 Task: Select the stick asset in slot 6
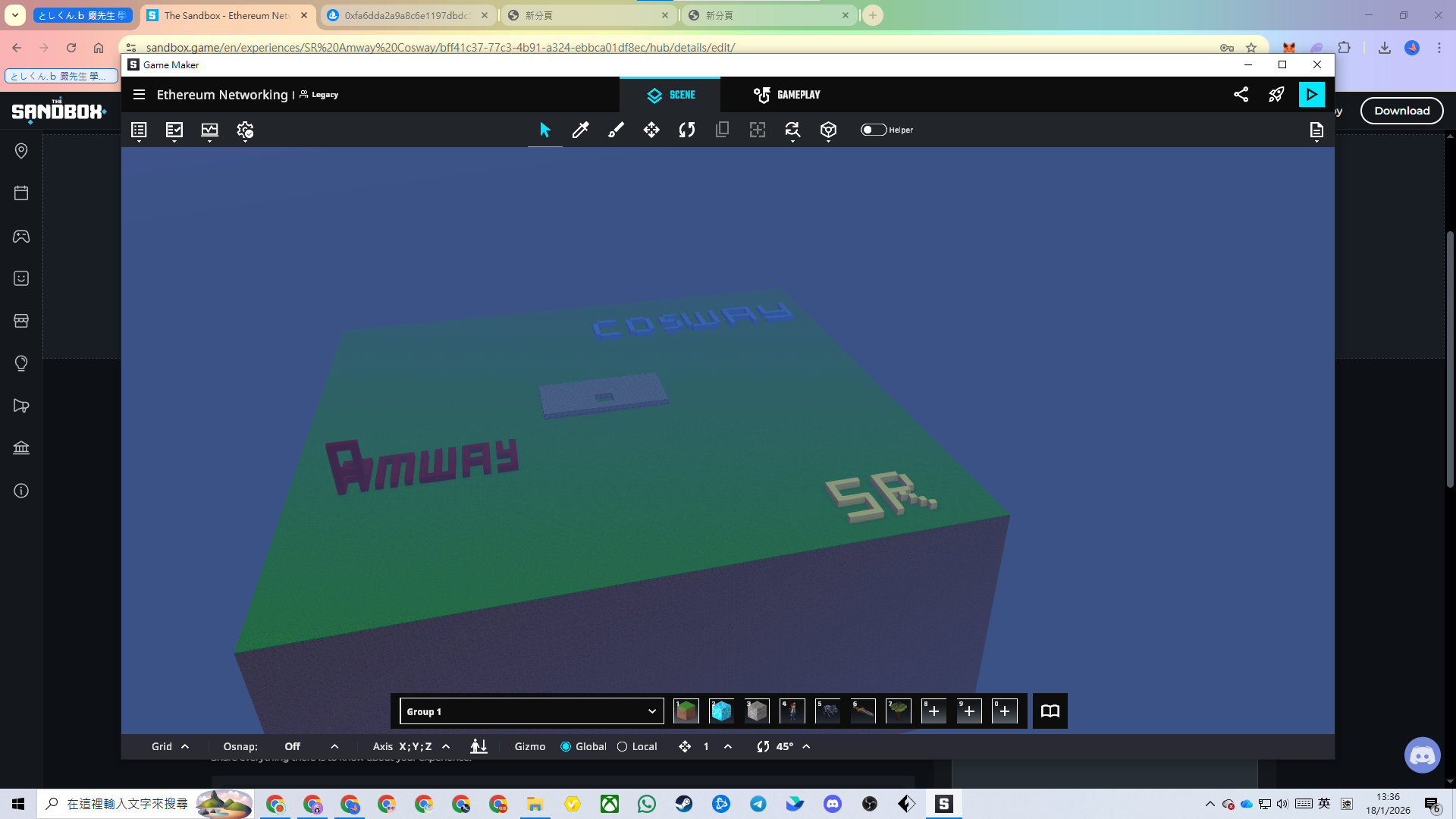coord(863,711)
